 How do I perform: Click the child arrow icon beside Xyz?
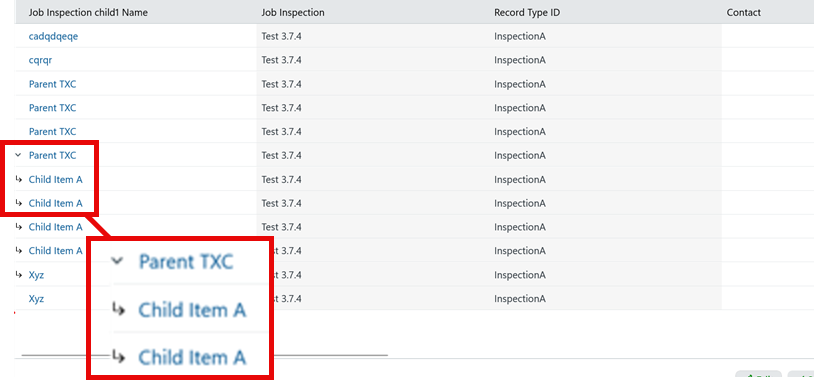(x=19, y=274)
